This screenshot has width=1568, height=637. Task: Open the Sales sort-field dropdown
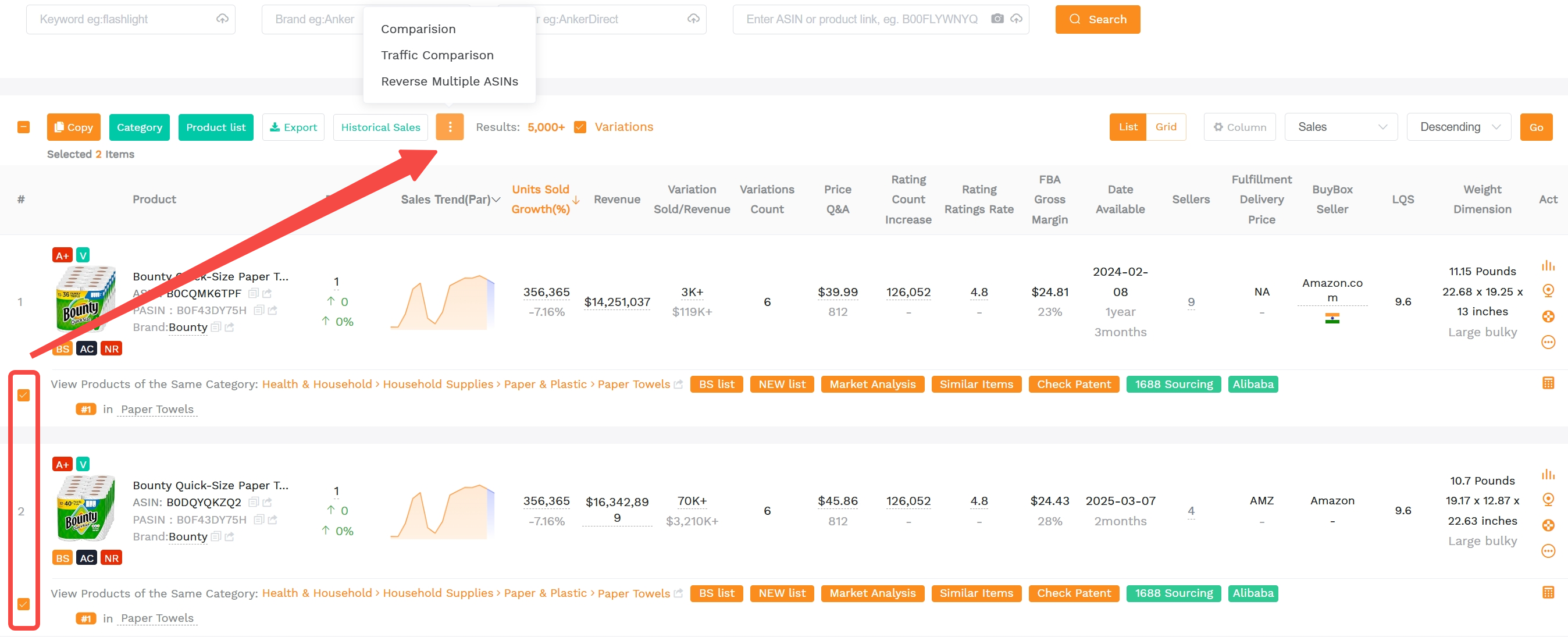[1341, 127]
